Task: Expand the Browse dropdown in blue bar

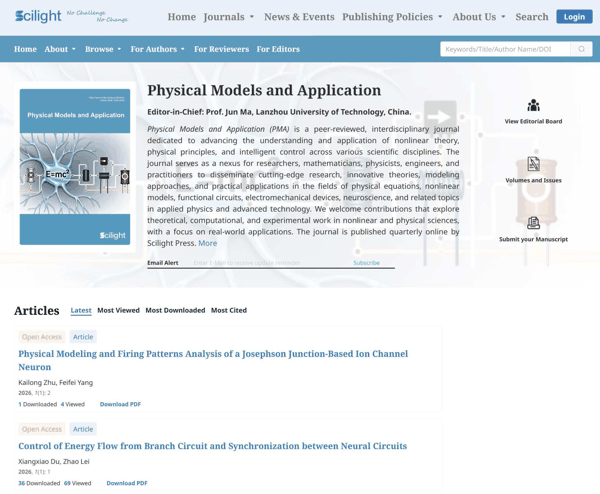Action: [103, 49]
